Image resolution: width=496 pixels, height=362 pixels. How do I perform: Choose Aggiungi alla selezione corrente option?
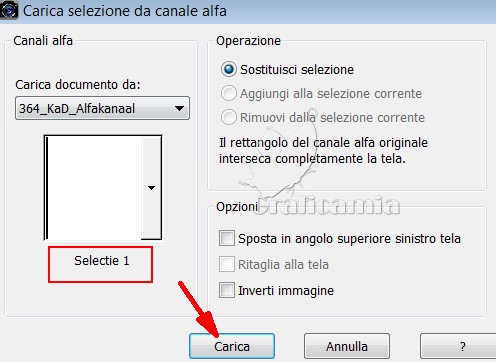coord(229,93)
